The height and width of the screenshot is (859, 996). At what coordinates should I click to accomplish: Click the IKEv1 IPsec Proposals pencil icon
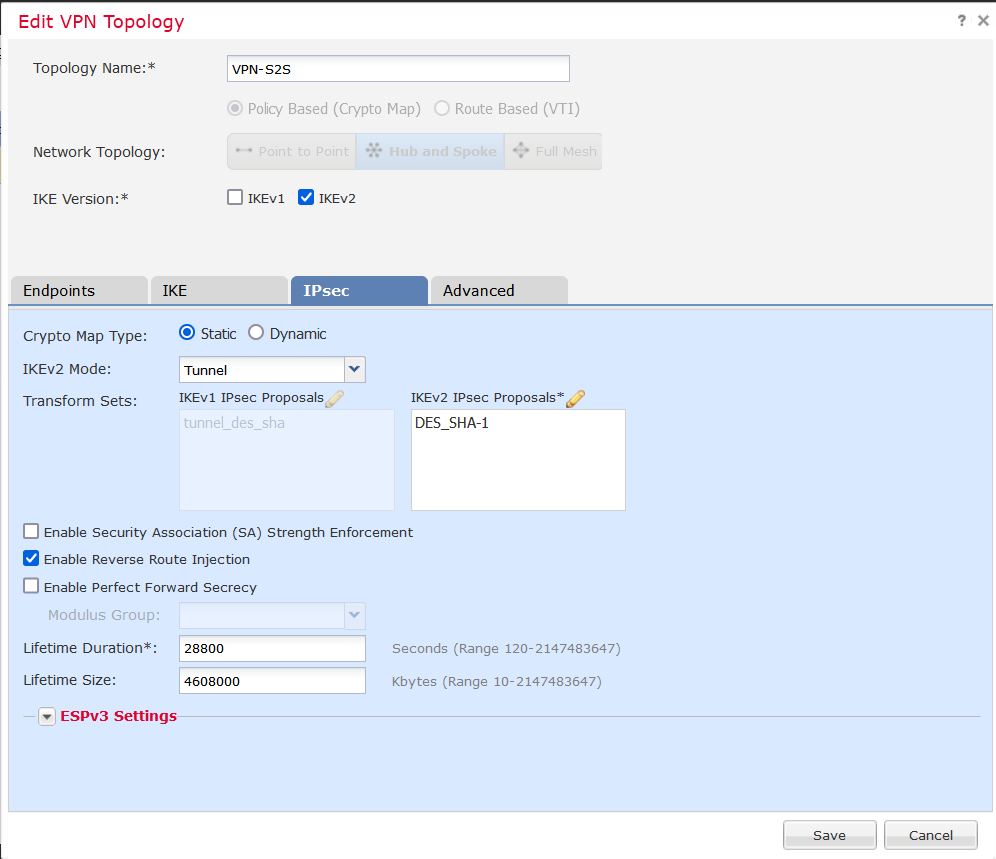tap(334, 398)
